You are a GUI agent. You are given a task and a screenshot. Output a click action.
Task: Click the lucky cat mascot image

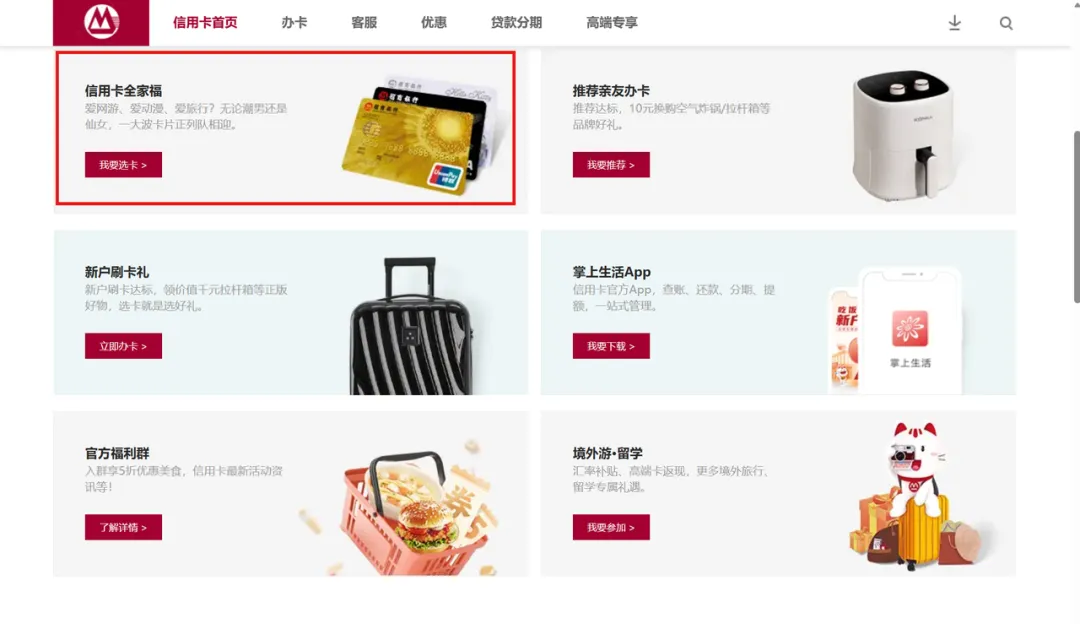915,495
